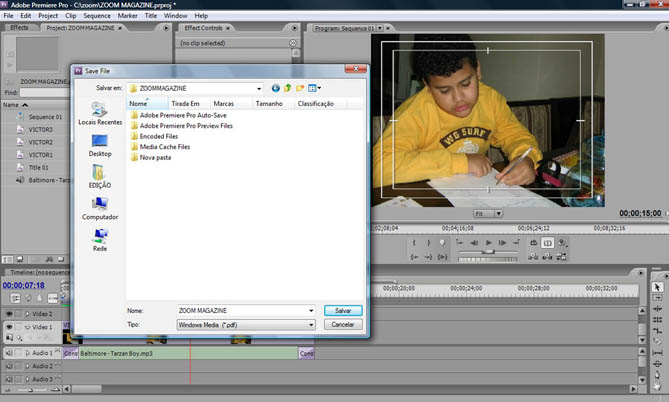This screenshot has width=669, height=402.
Task: Select Computador in the places sidebar
Action: (100, 207)
